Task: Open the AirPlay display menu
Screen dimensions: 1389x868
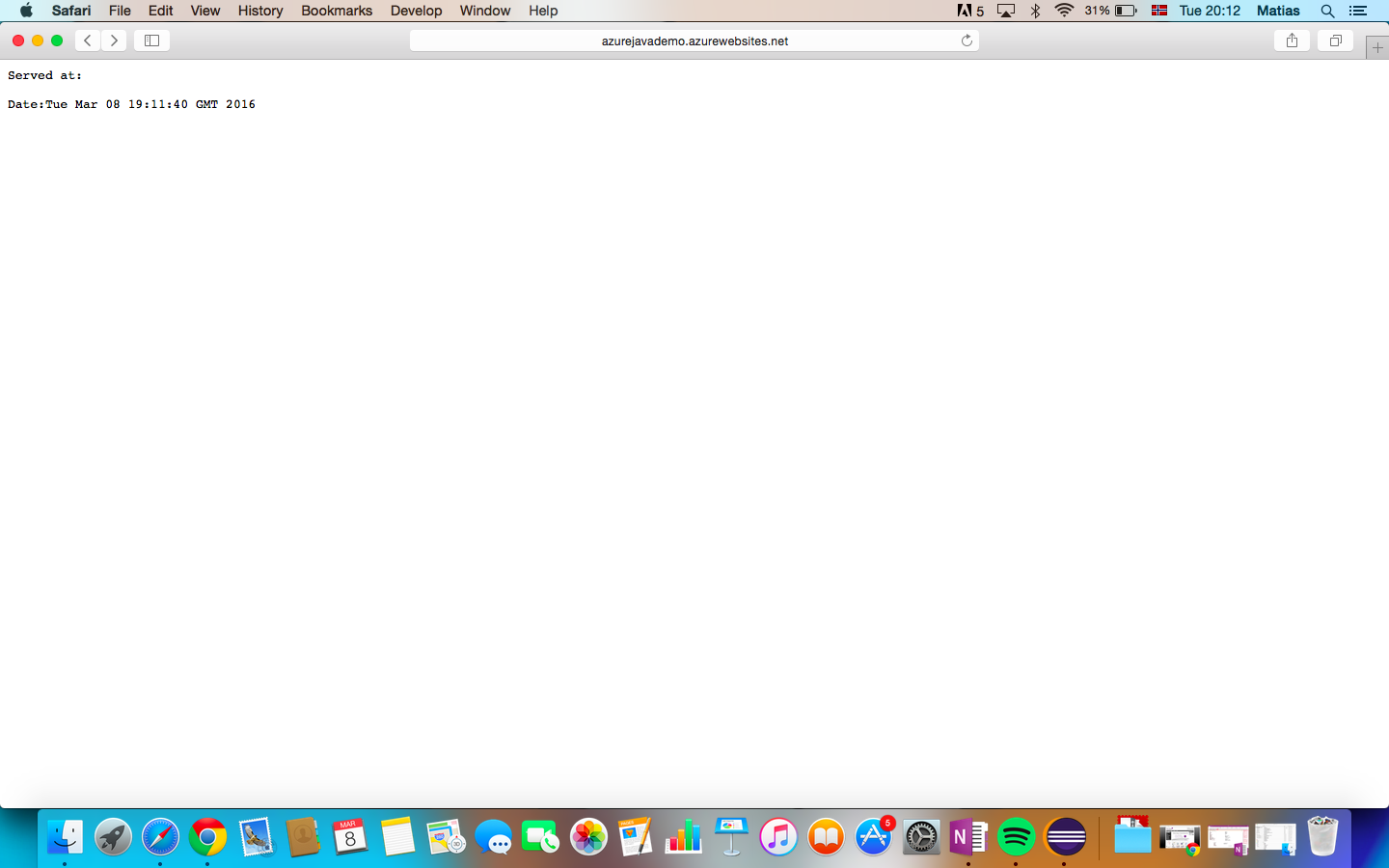Action: [x=1006, y=11]
